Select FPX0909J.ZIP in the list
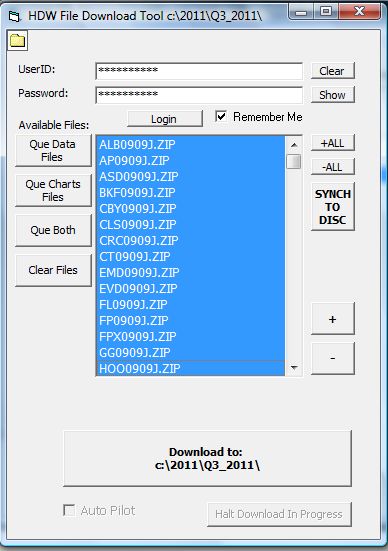 click(x=190, y=336)
